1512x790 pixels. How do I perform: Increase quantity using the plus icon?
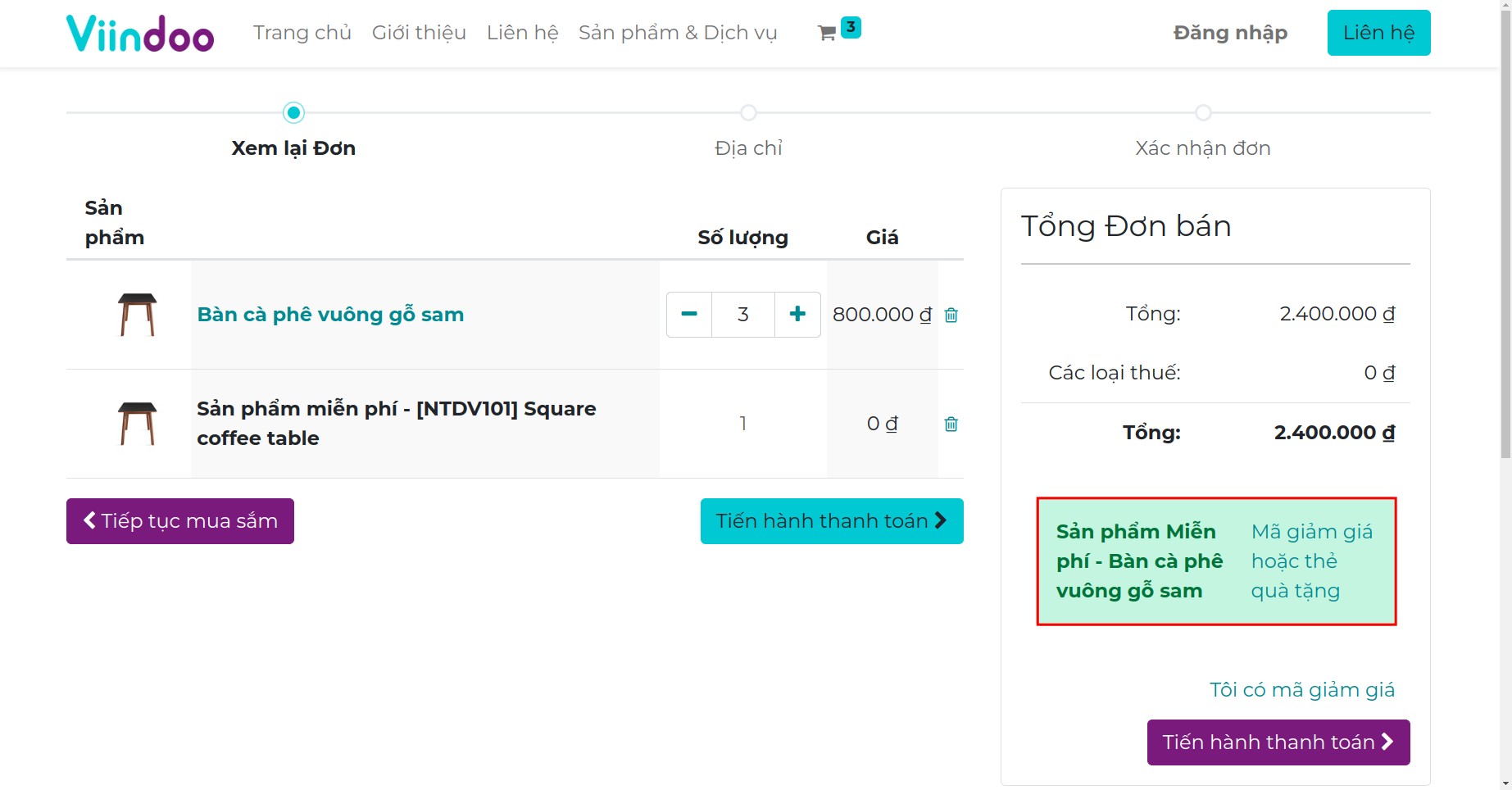797,314
